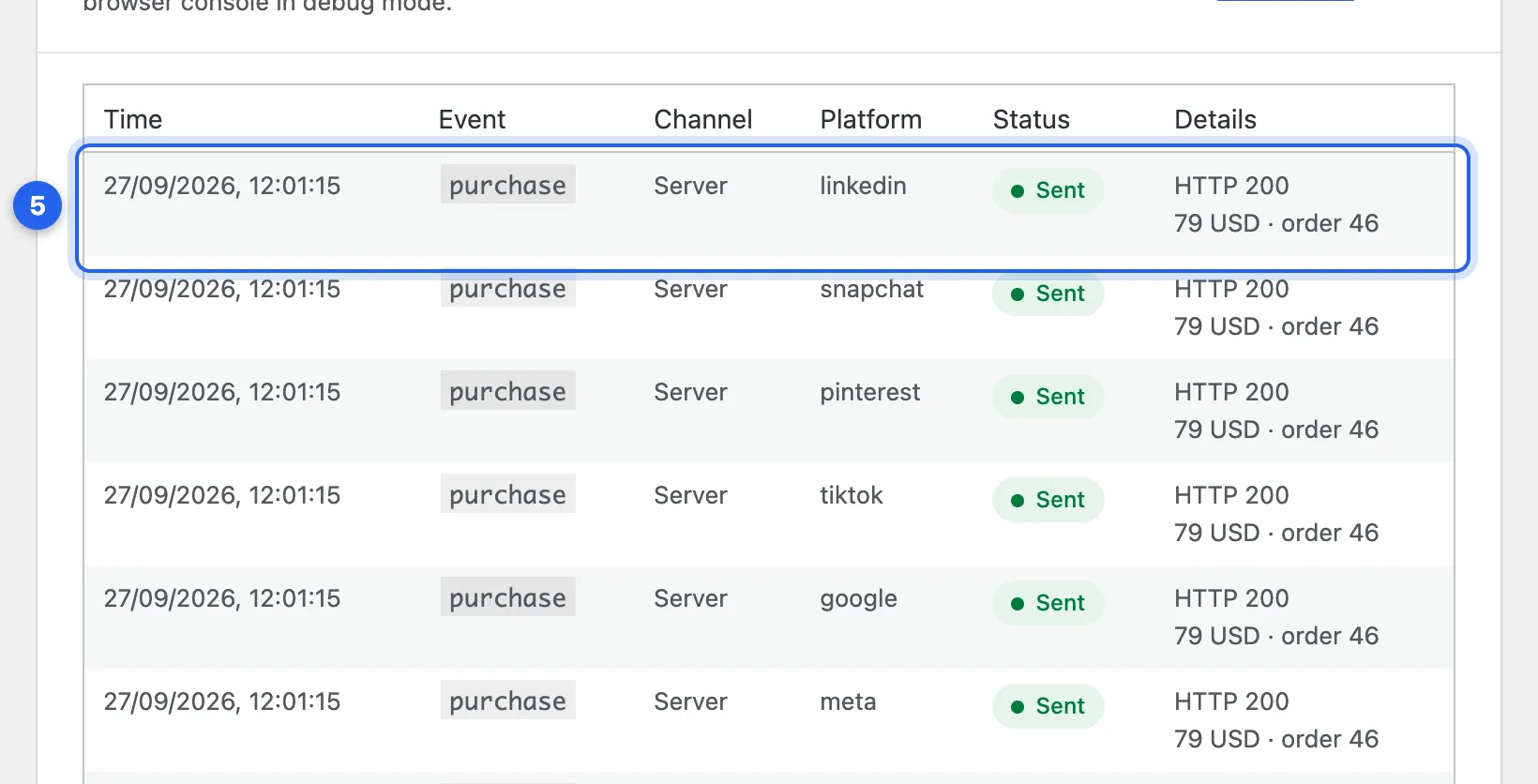Click the Server channel cell in linkedin row

691,186
